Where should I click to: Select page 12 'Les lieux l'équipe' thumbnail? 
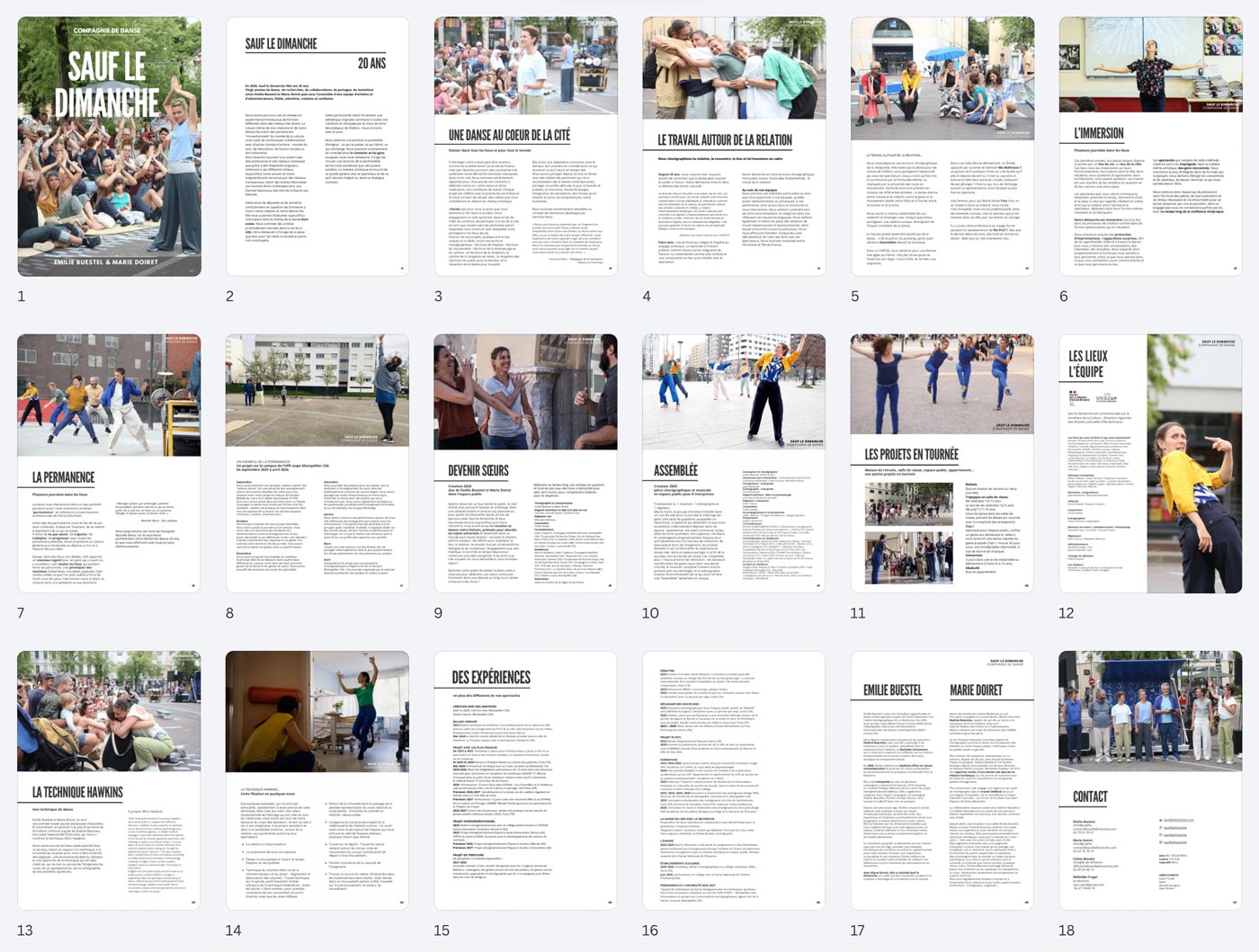[1151, 463]
